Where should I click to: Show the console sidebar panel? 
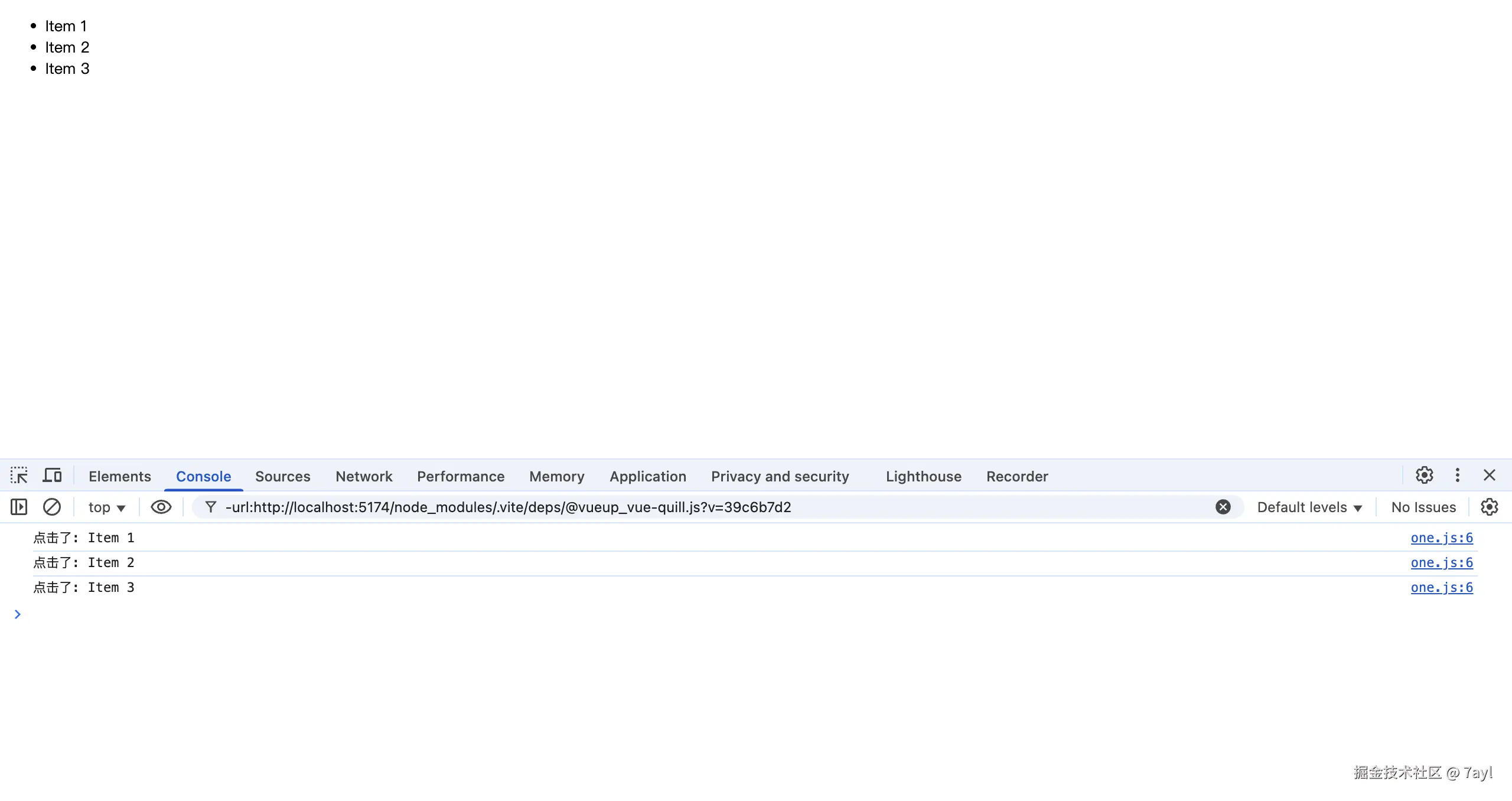point(19,507)
